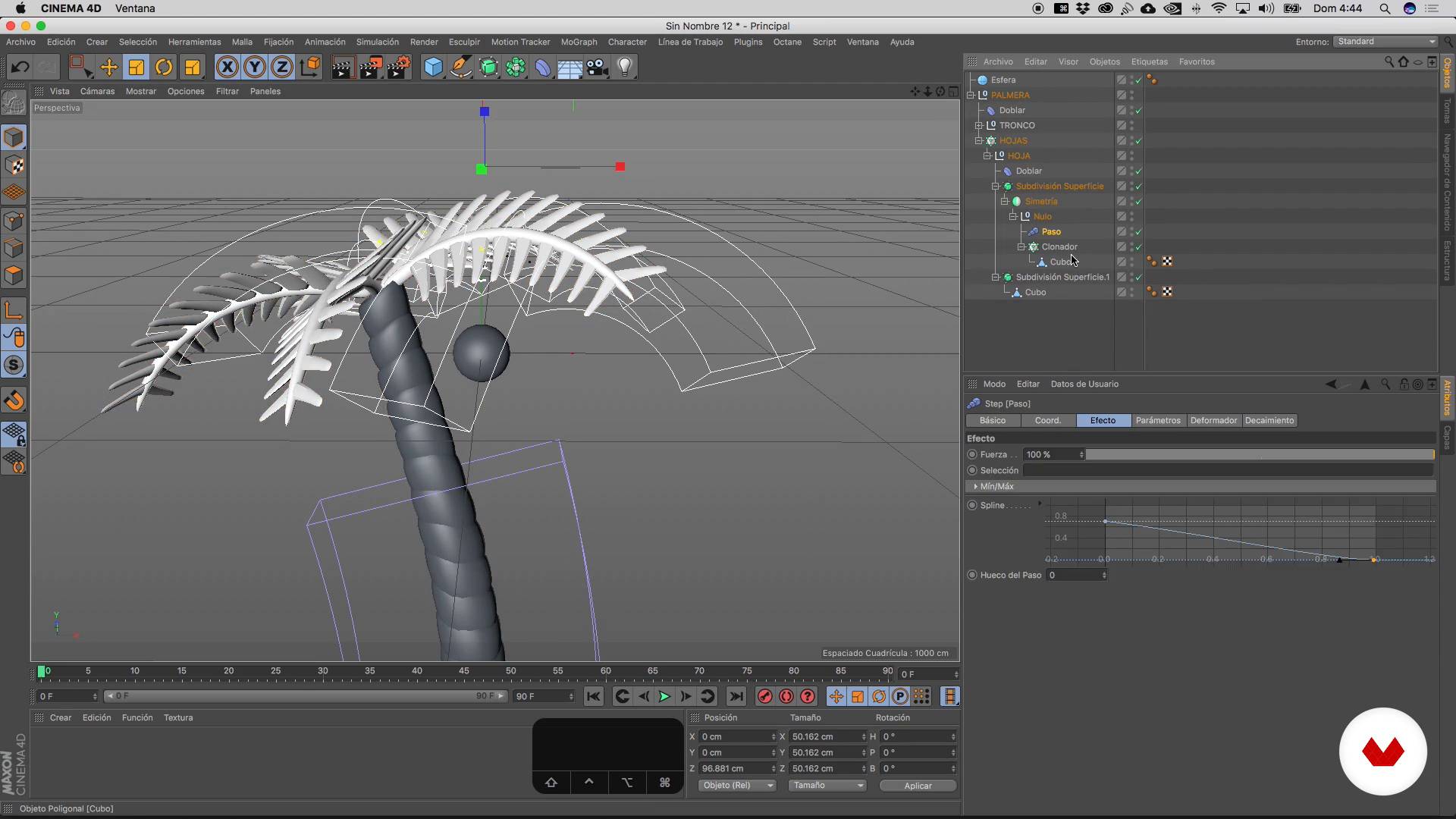Click Textura in material manager
This screenshot has width=1456, height=819.
[178, 717]
